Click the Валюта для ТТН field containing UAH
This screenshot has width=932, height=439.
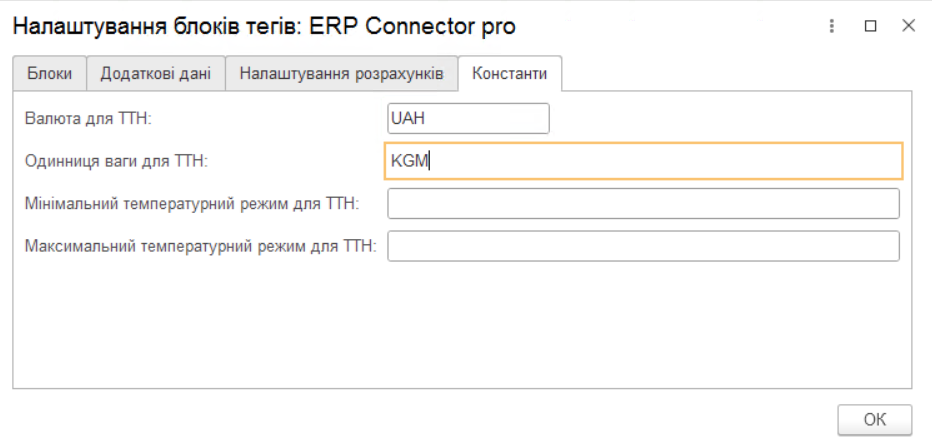pyautogui.click(x=468, y=118)
